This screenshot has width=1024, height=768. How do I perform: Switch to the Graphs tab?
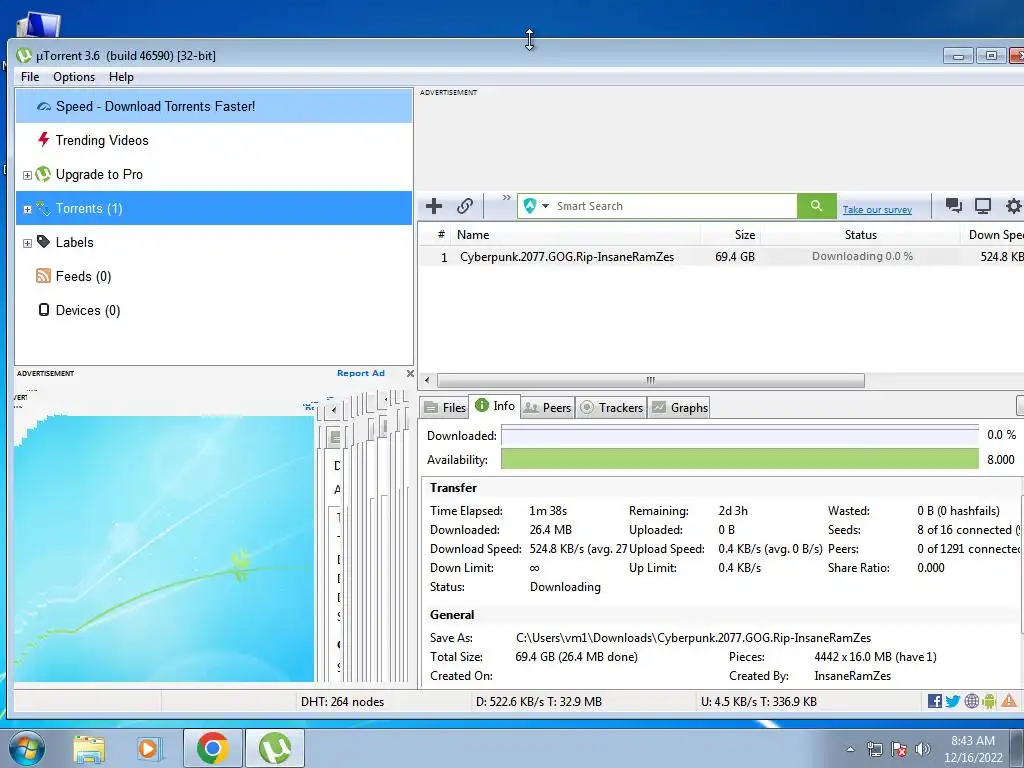click(680, 408)
